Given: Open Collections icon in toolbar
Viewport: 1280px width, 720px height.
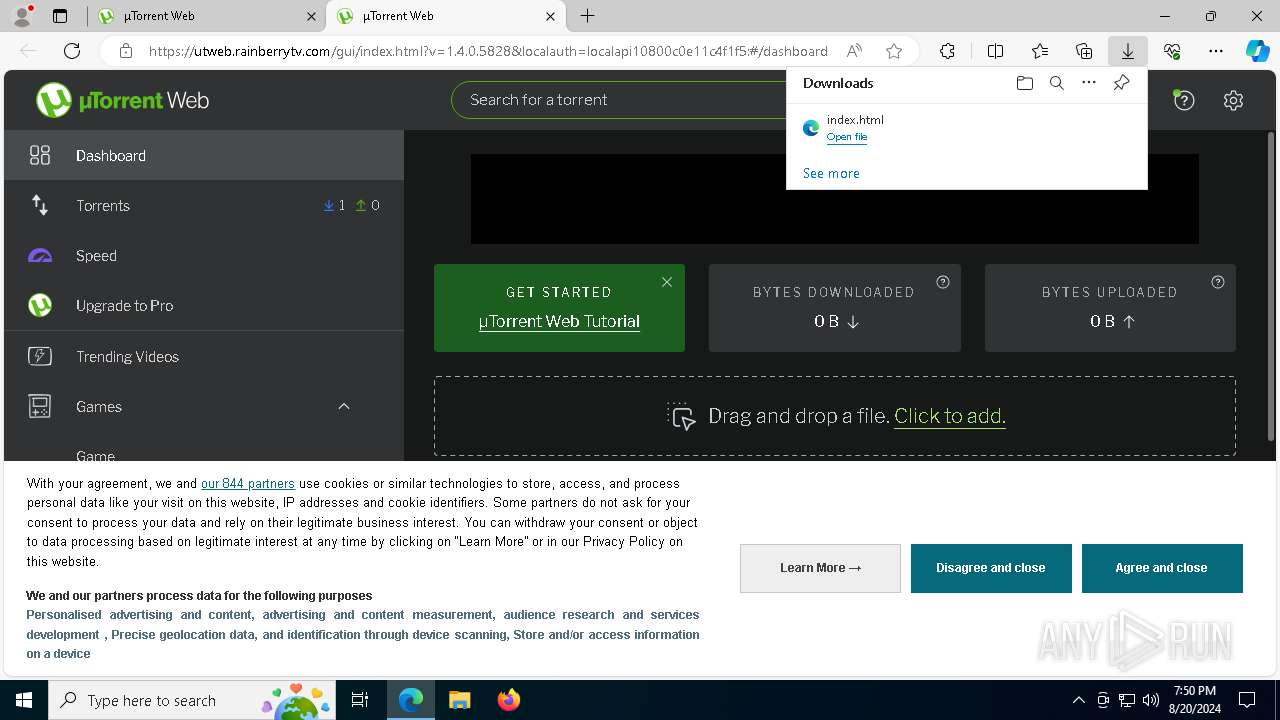Looking at the screenshot, I should coord(1084,51).
